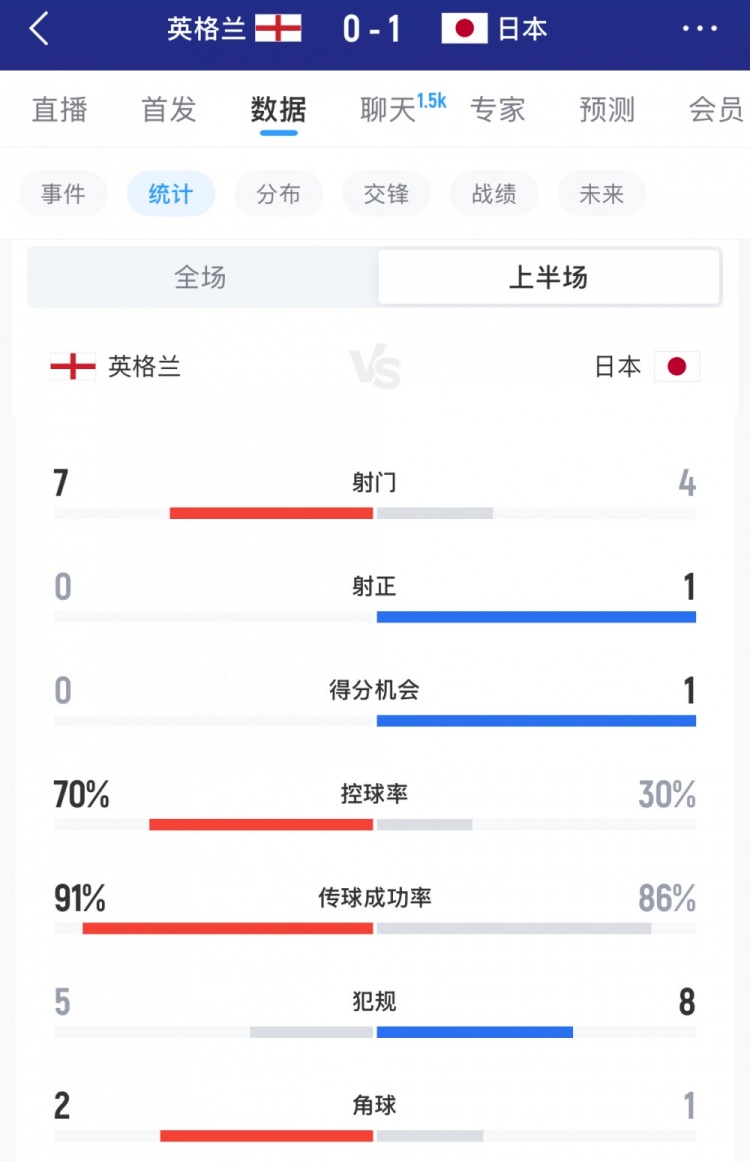Image resolution: width=750 pixels, height=1161 pixels.
Task: Select the 事件 events filter chip
Action: coord(63,194)
